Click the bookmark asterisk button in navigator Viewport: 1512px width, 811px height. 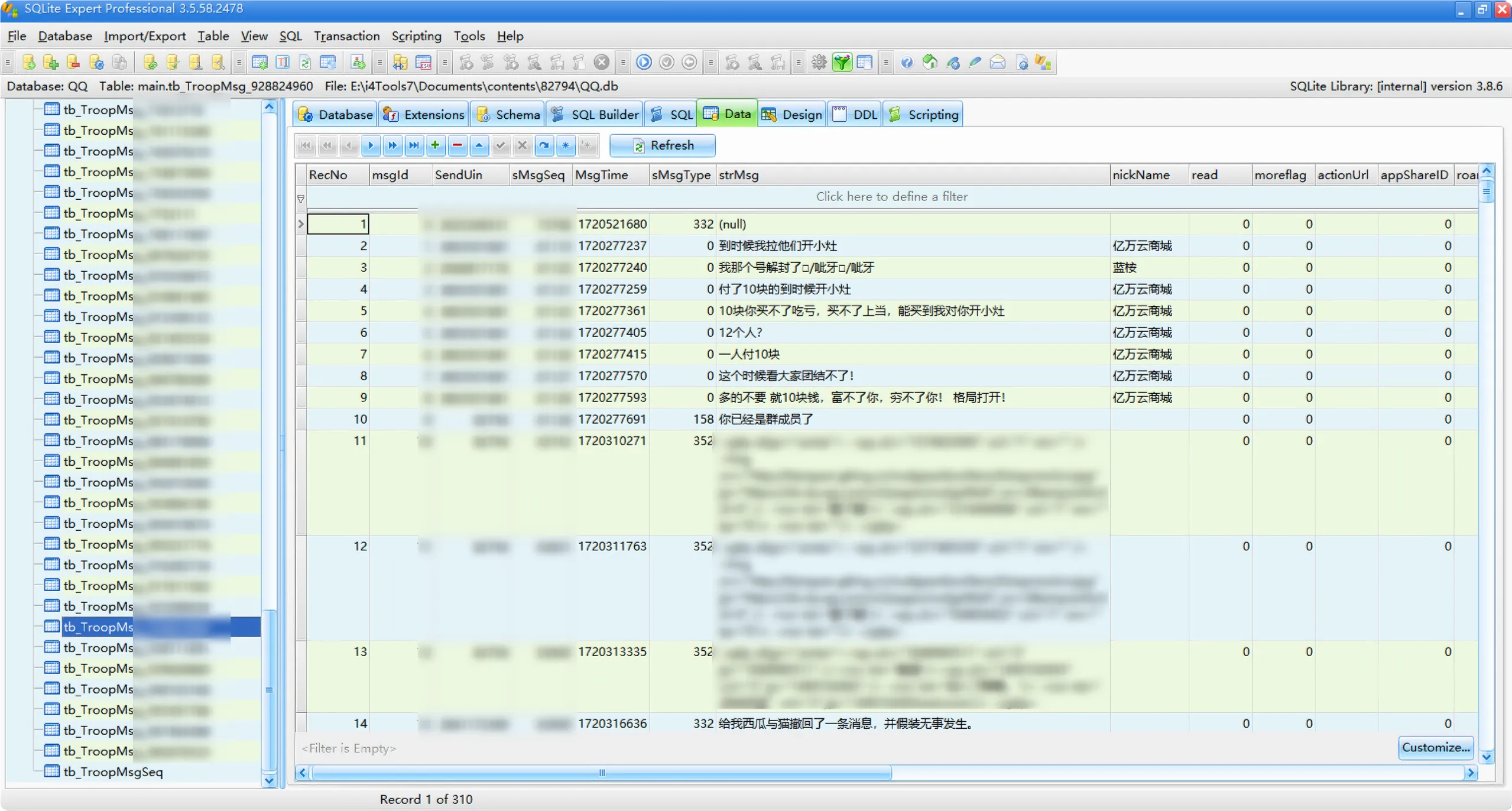click(566, 145)
